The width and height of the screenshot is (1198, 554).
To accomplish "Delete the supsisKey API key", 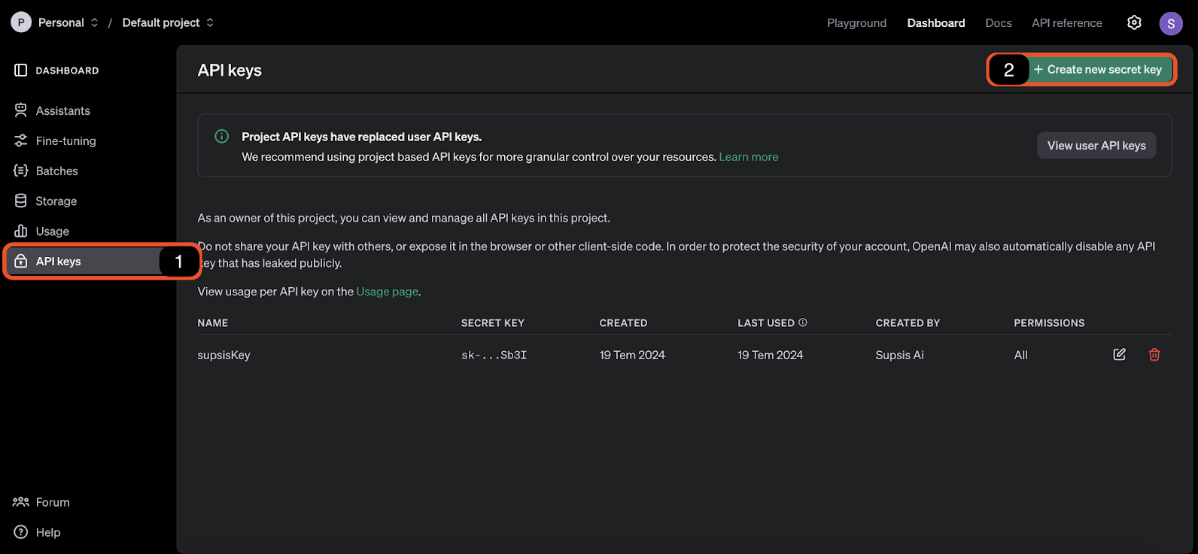I will pyautogui.click(x=1154, y=355).
